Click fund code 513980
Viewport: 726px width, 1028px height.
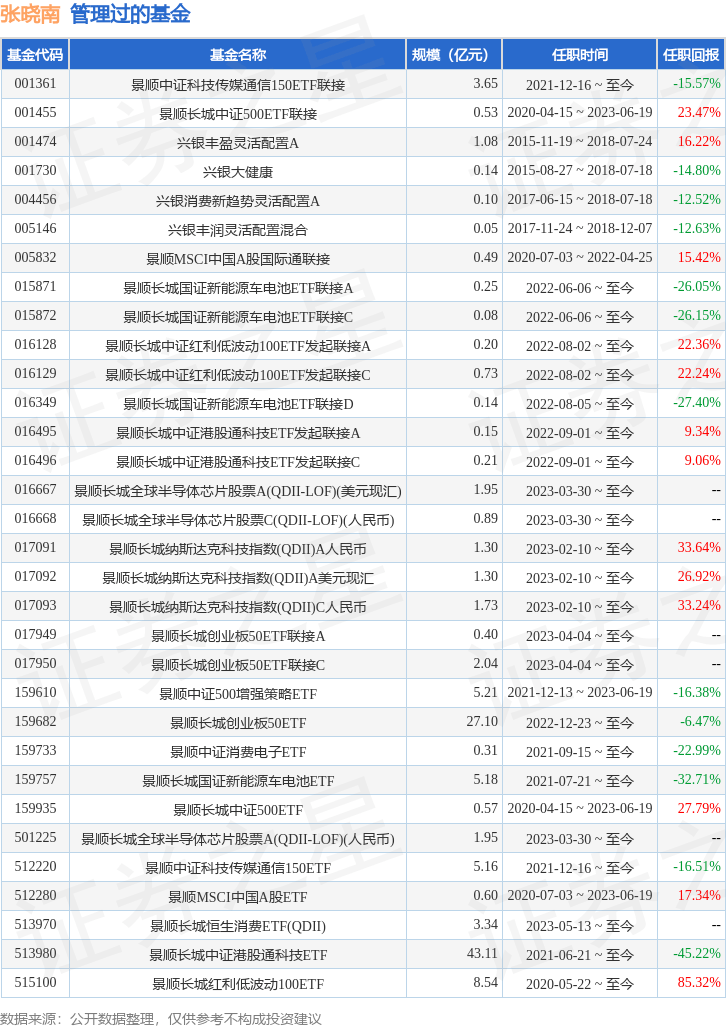pos(35,954)
